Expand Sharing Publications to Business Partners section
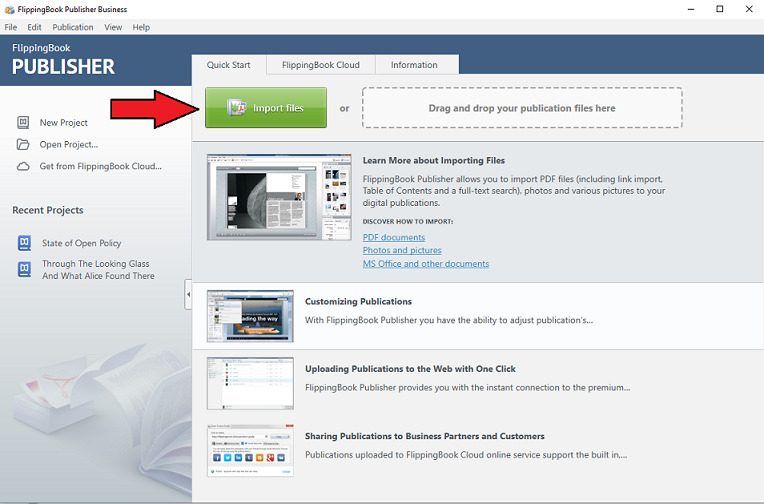 pyautogui.click(x=425, y=436)
